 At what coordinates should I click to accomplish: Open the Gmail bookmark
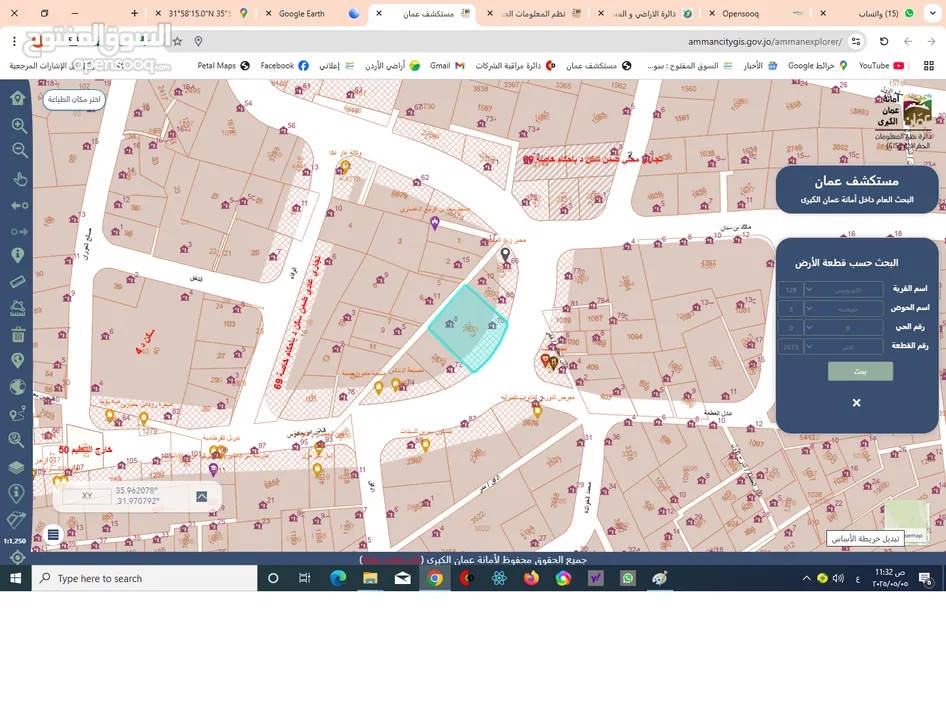point(447,65)
